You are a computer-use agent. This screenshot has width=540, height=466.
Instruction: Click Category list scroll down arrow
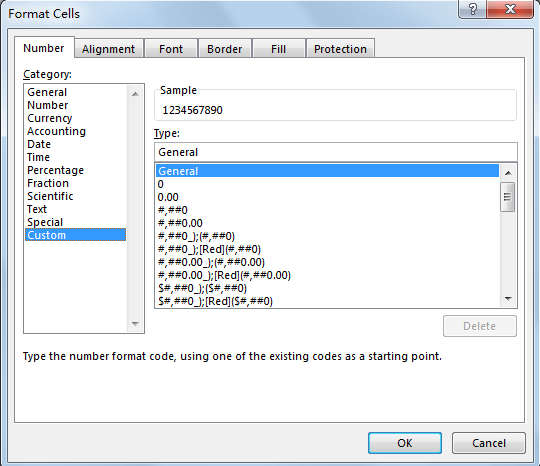pos(135,324)
